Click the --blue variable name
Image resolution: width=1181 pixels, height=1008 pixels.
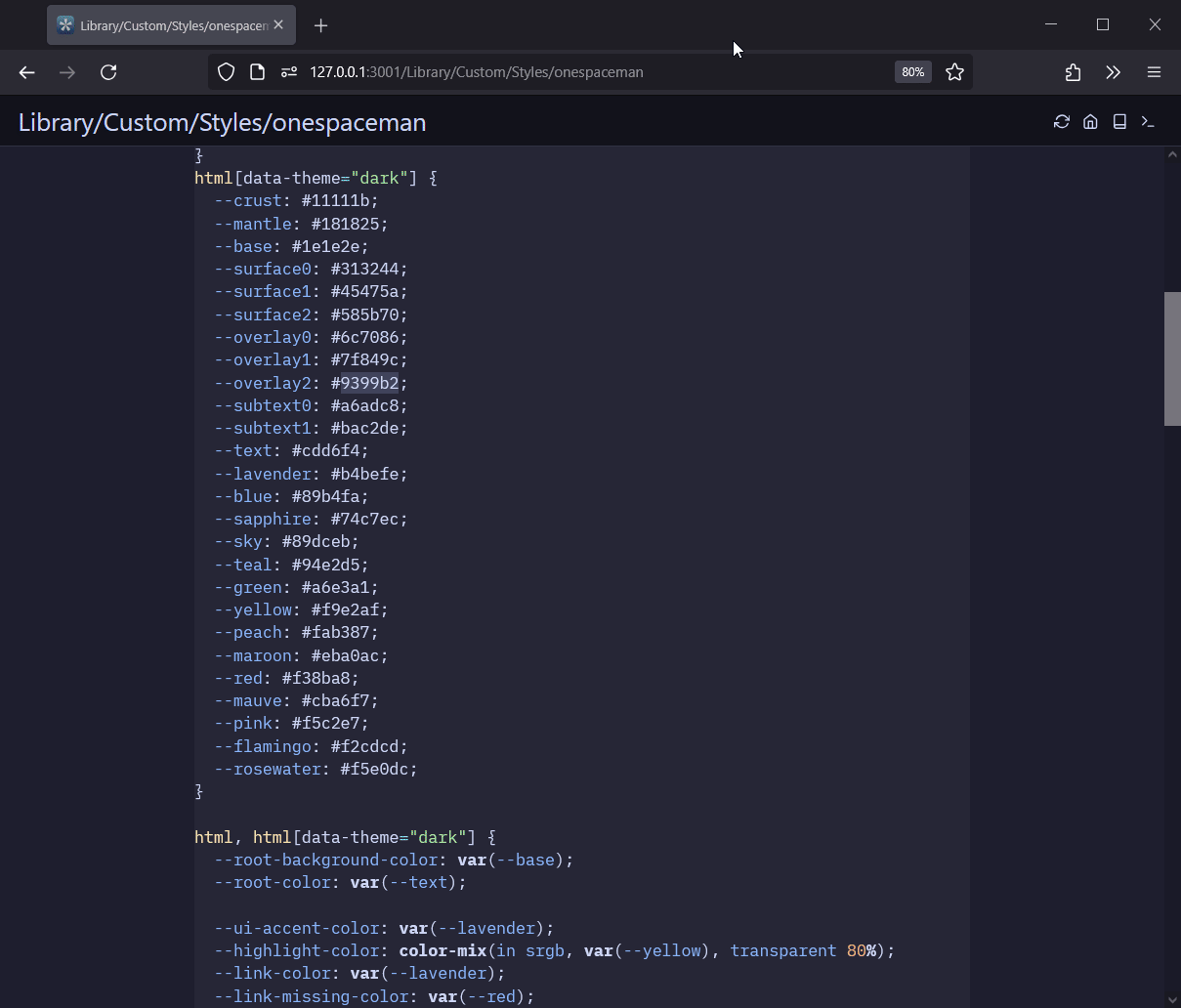click(243, 496)
